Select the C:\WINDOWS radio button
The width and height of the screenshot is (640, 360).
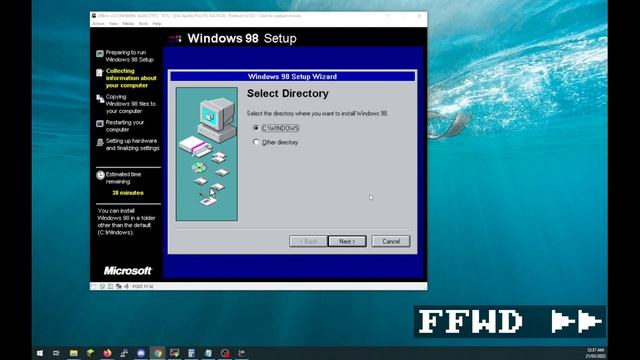point(256,128)
